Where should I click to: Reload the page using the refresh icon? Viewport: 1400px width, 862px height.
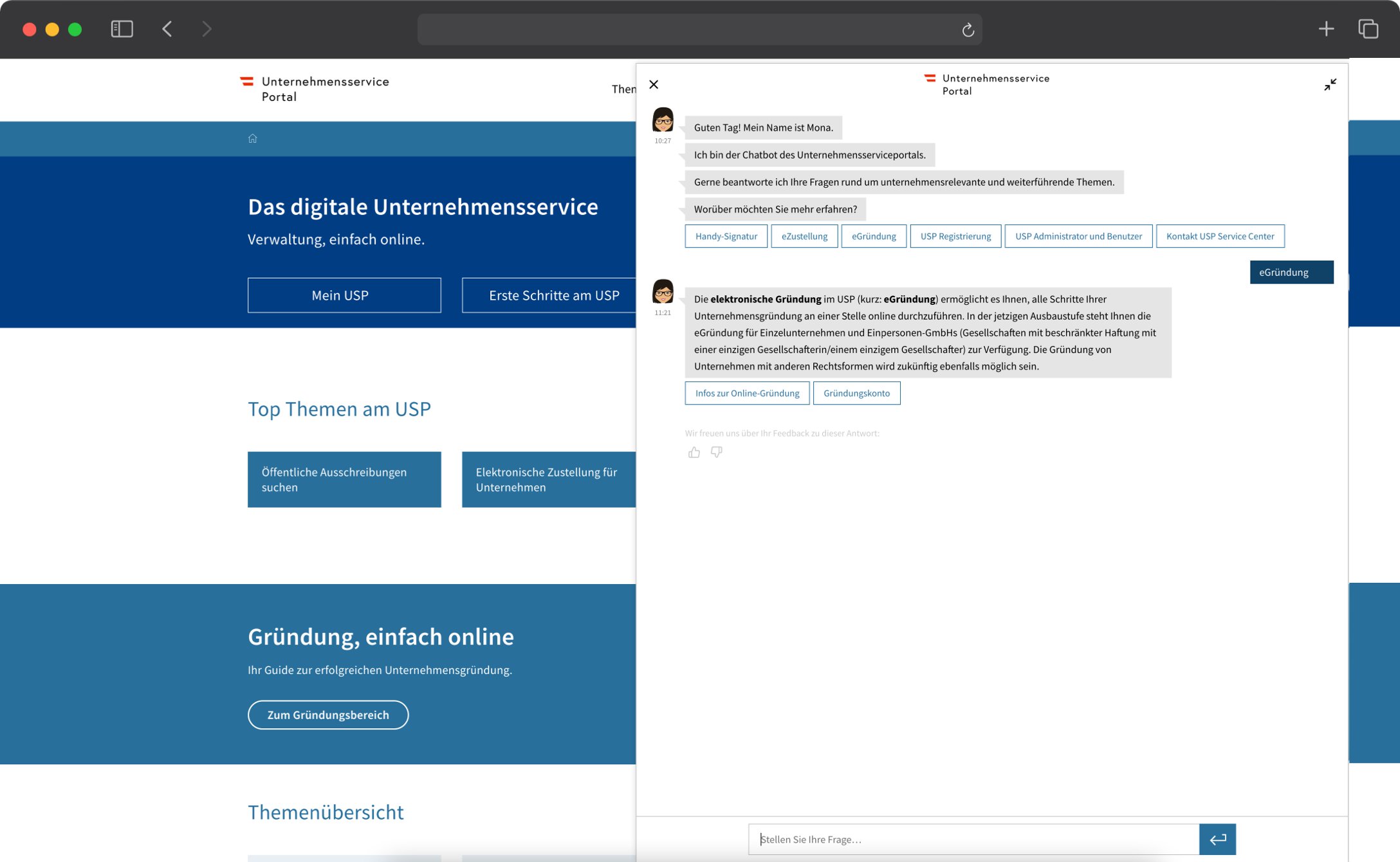(x=968, y=30)
